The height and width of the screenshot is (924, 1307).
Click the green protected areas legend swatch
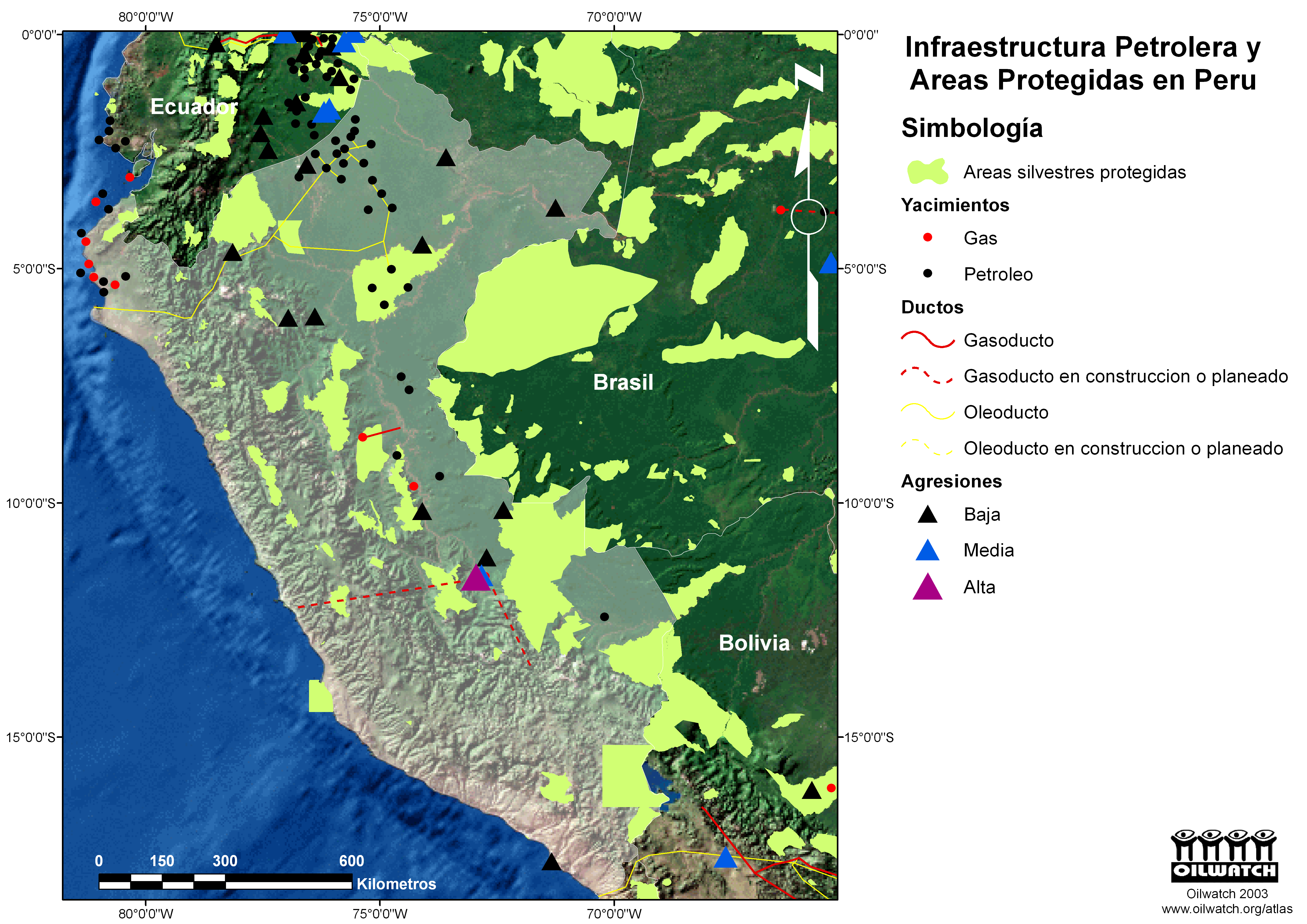(x=927, y=171)
